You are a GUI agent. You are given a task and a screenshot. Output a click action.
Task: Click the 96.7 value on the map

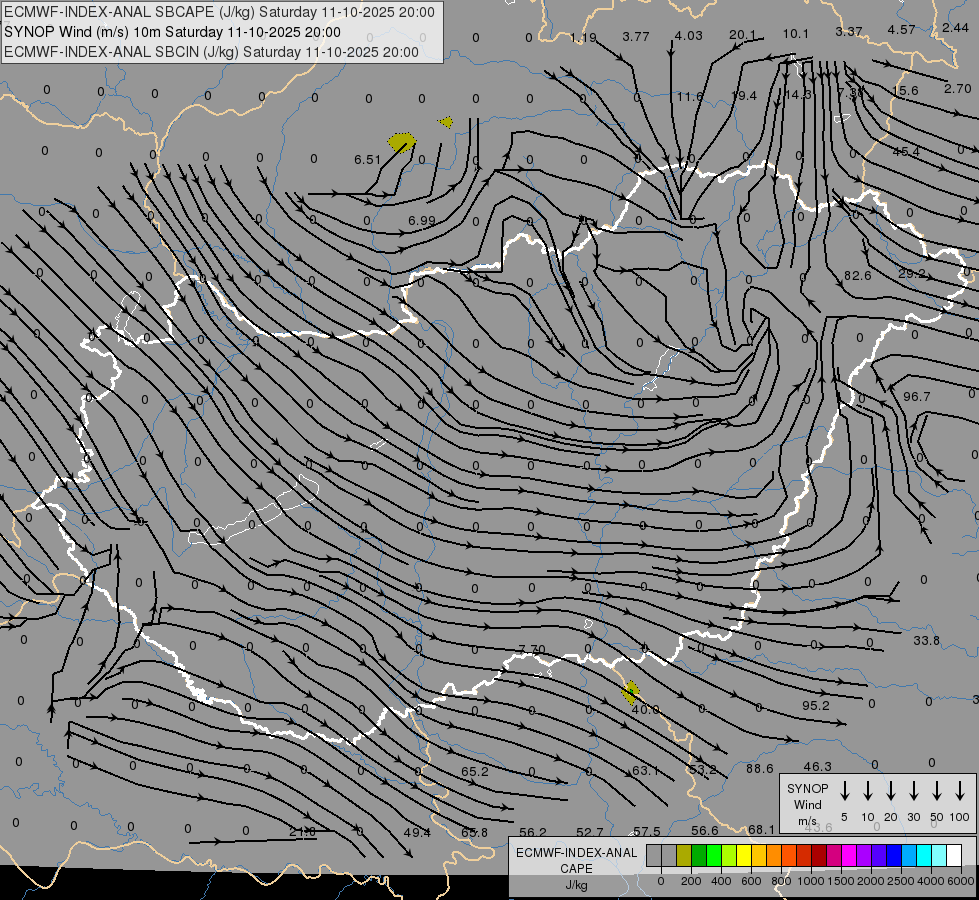(x=917, y=397)
